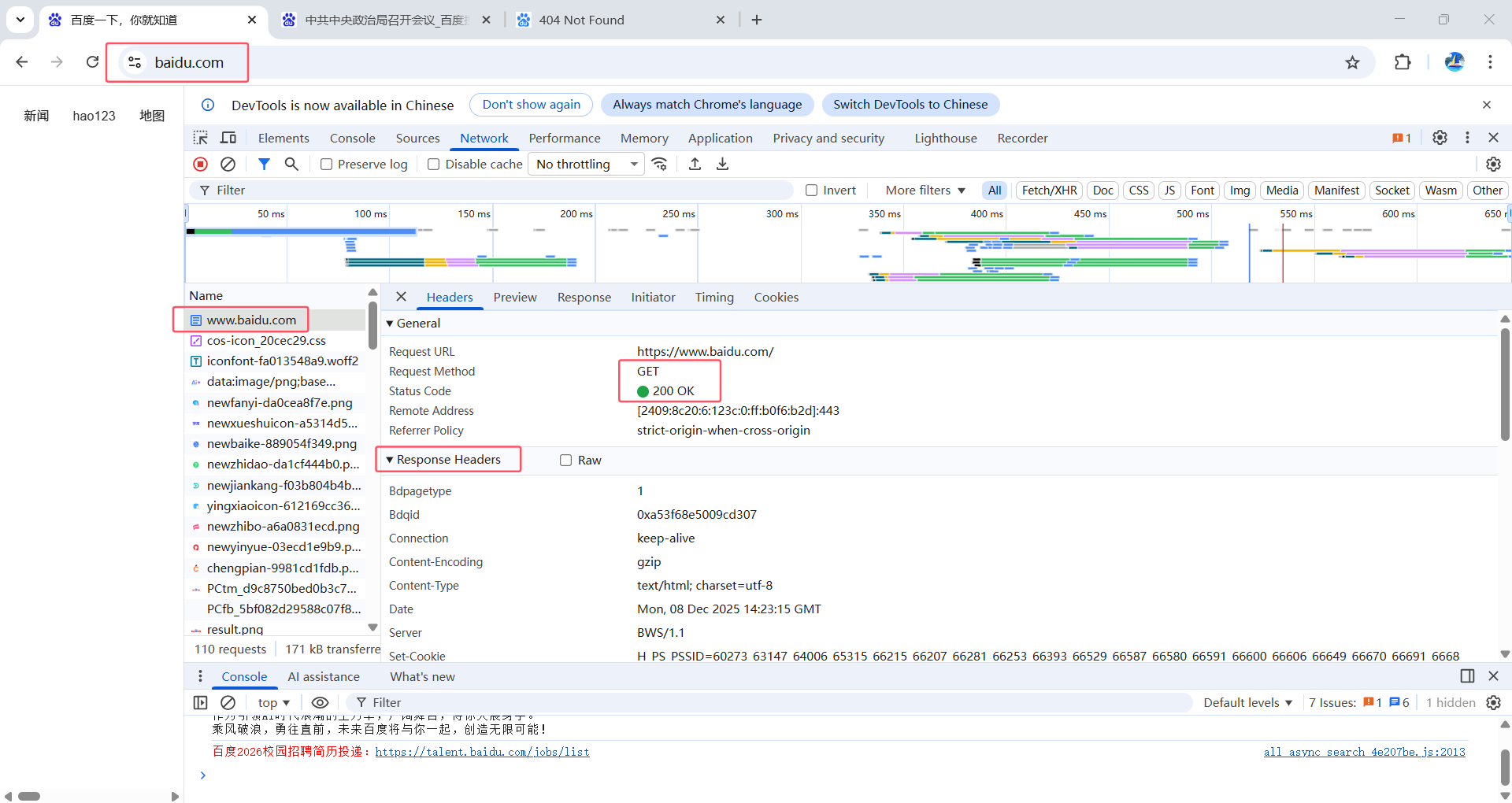Select the 404 Not Found browser tab
Screen dimensions: 1512x803
[621, 20]
